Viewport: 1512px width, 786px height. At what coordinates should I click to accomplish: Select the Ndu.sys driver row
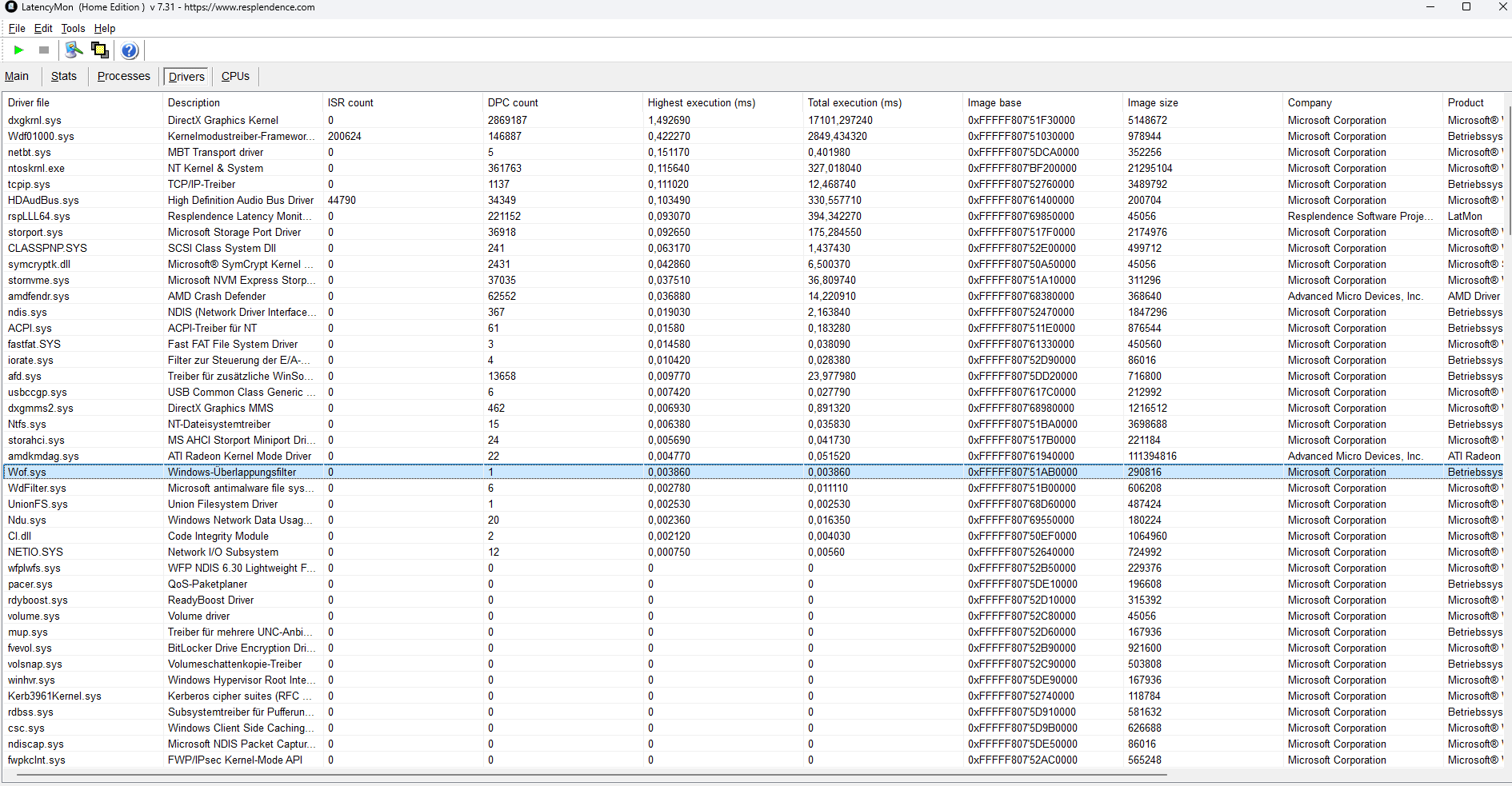click(754, 521)
